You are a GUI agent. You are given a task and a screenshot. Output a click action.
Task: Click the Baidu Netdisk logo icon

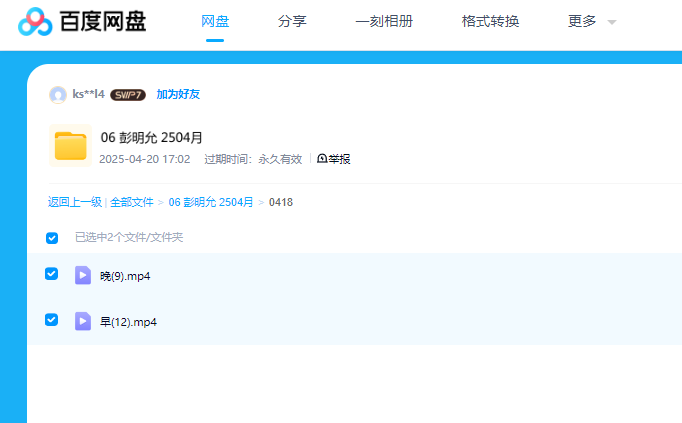[x=36, y=21]
